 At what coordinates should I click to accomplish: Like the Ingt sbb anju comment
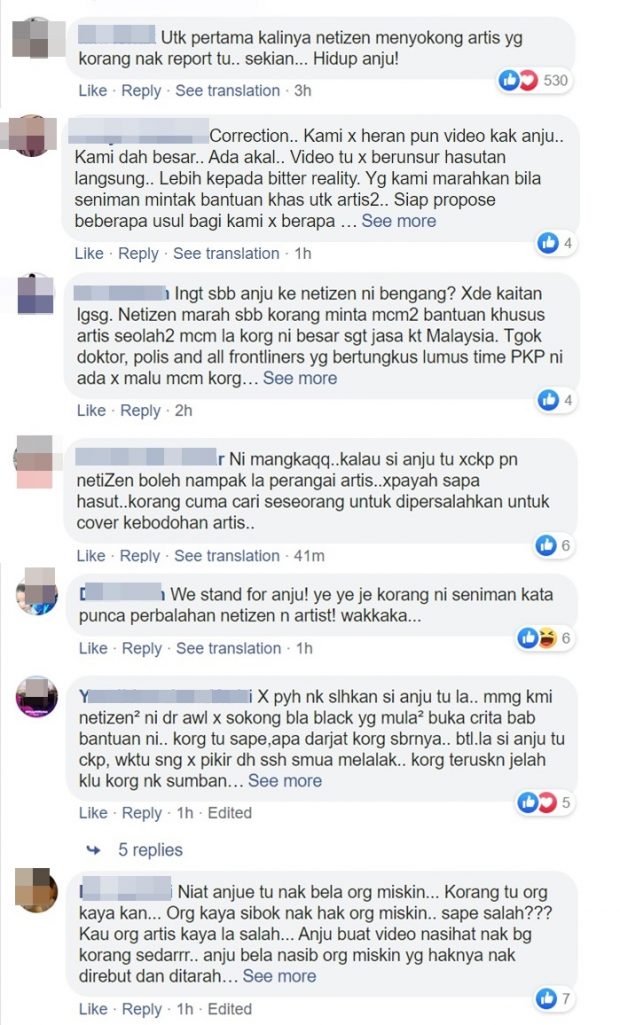point(91,411)
